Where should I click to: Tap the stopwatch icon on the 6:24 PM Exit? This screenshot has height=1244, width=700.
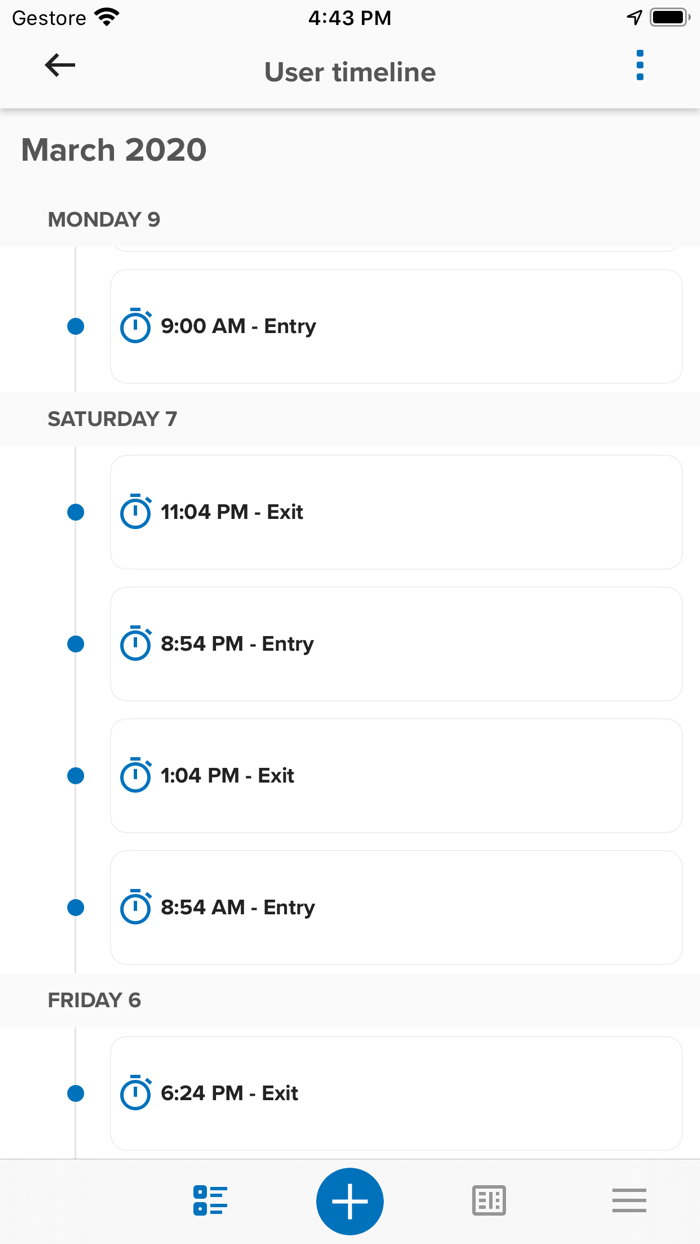(136, 1093)
